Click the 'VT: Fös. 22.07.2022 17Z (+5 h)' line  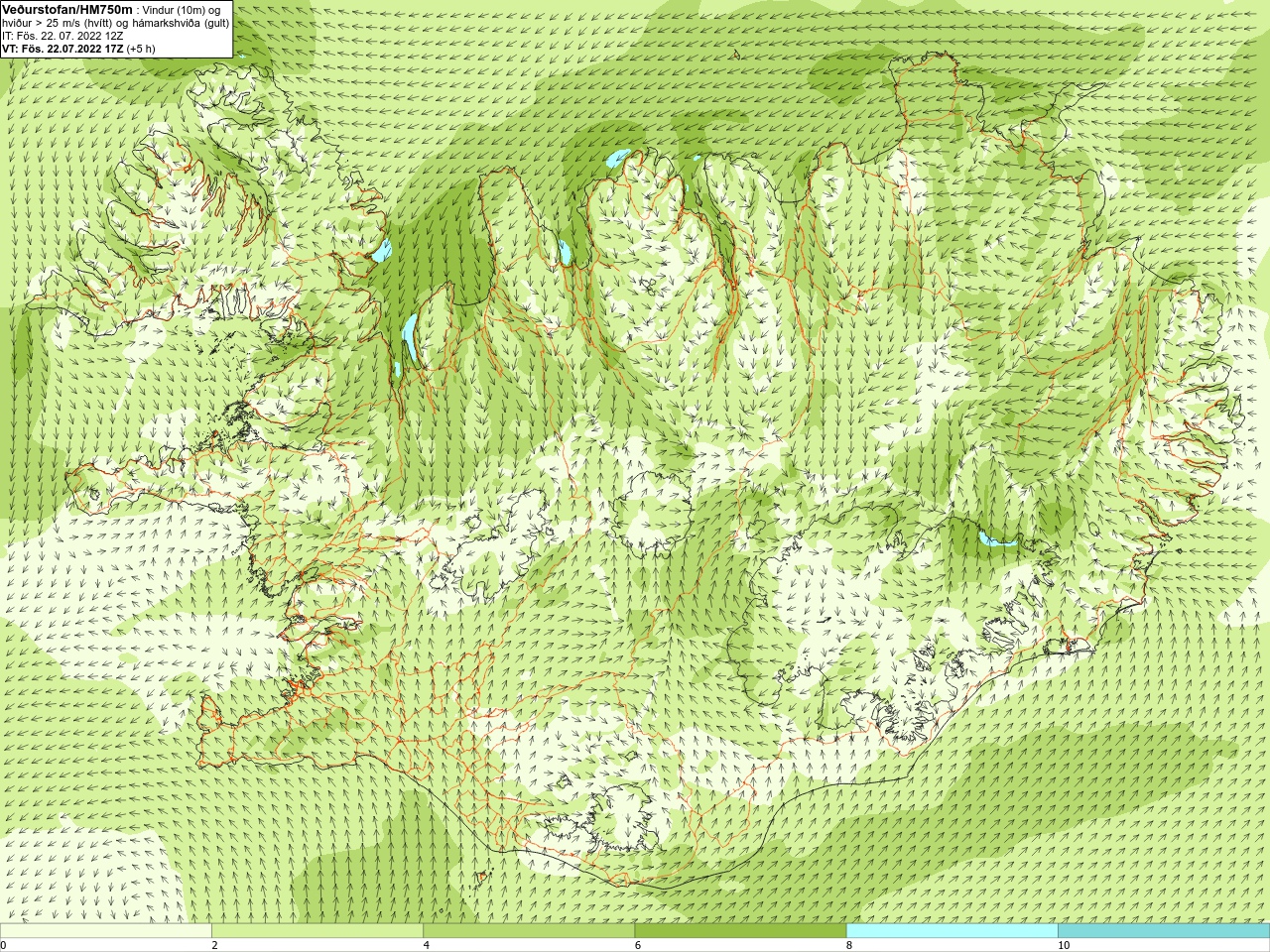pos(78,49)
